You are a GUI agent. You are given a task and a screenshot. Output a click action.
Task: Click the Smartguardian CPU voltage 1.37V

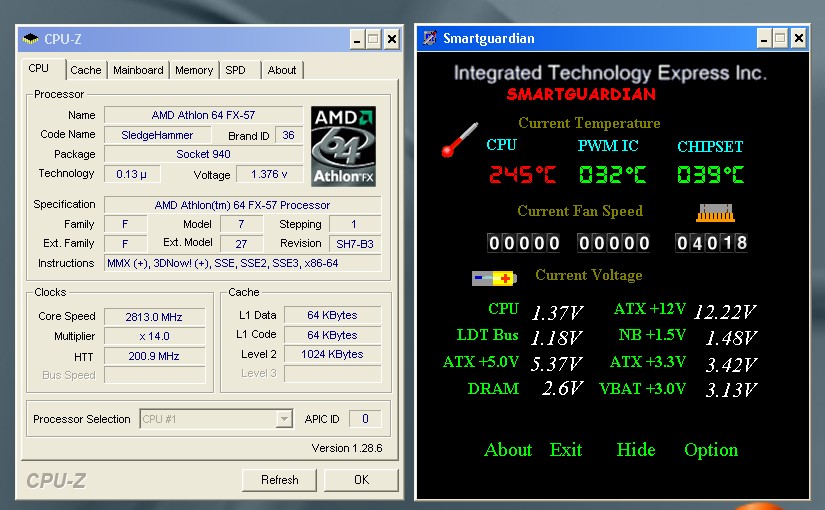point(557,313)
